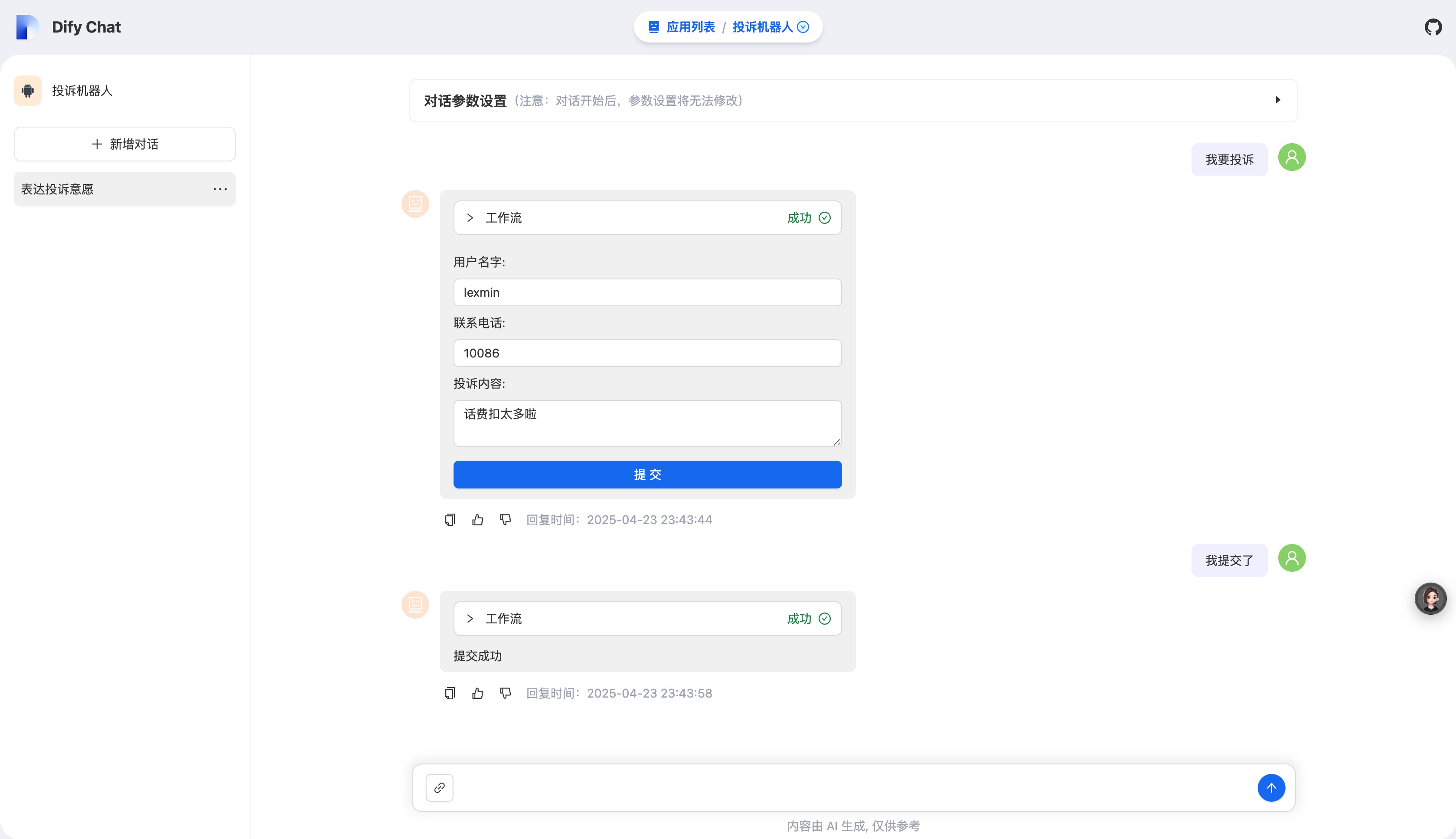Expand the first 工作流 execution details
This screenshot has width=1456, height=839.
pos(470,218)
